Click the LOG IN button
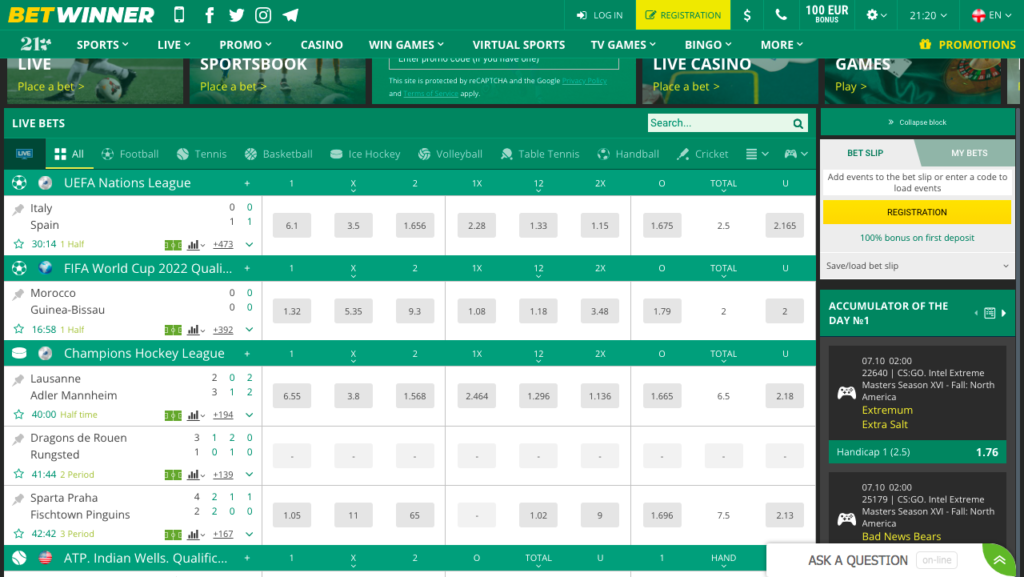Image resolution: width=1024 pixels, height=577 pixels. click(x=600, y=15)
